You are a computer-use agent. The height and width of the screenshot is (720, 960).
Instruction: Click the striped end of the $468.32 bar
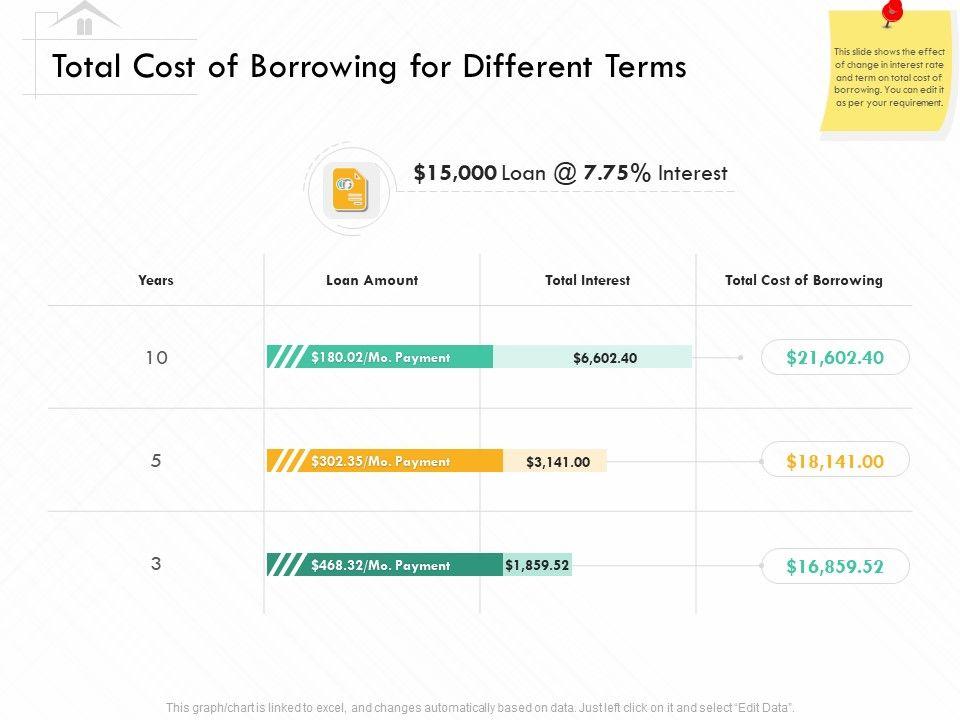(285, 565)
